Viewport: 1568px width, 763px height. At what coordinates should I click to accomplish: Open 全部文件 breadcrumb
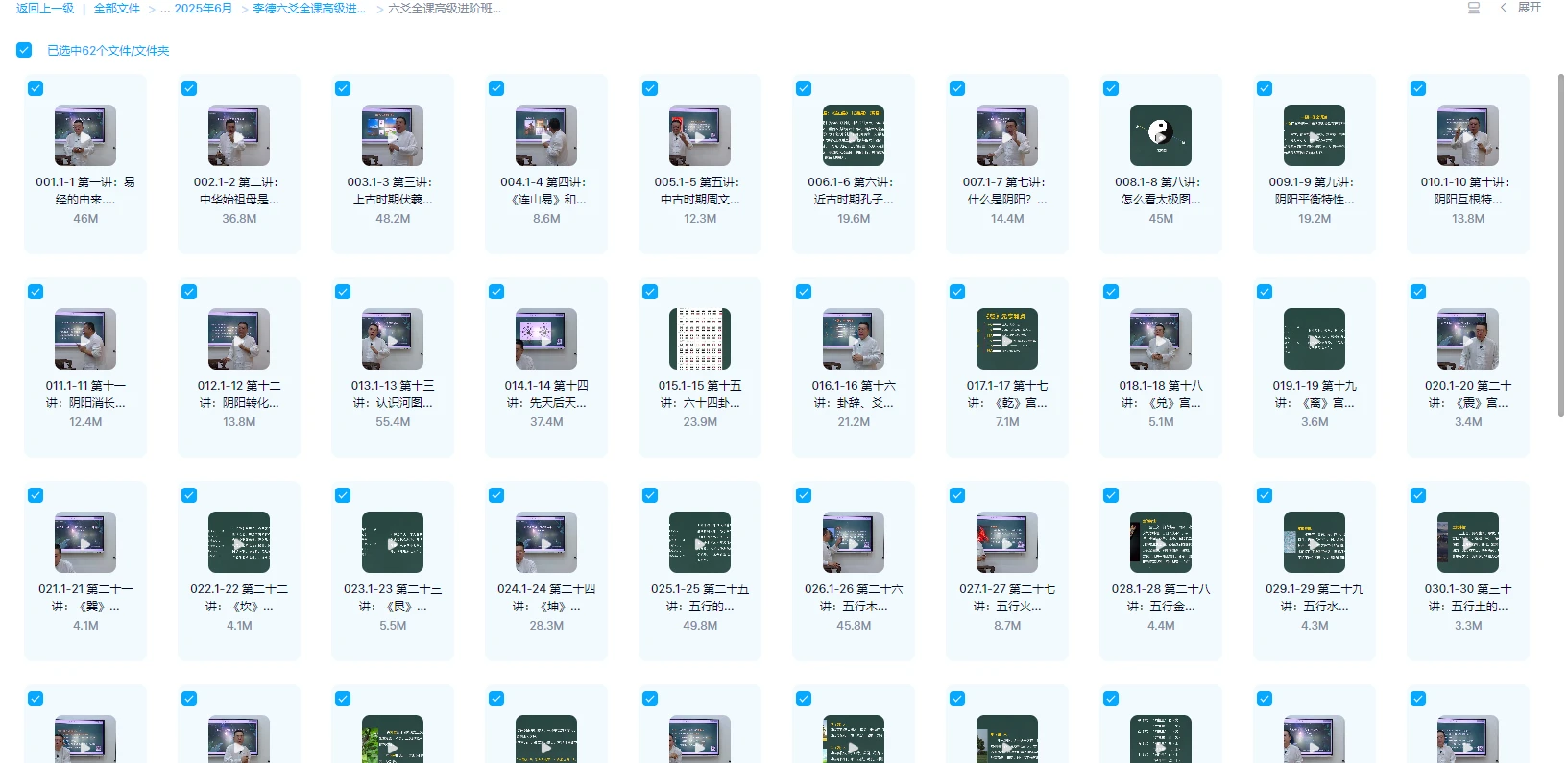[117, 9]
